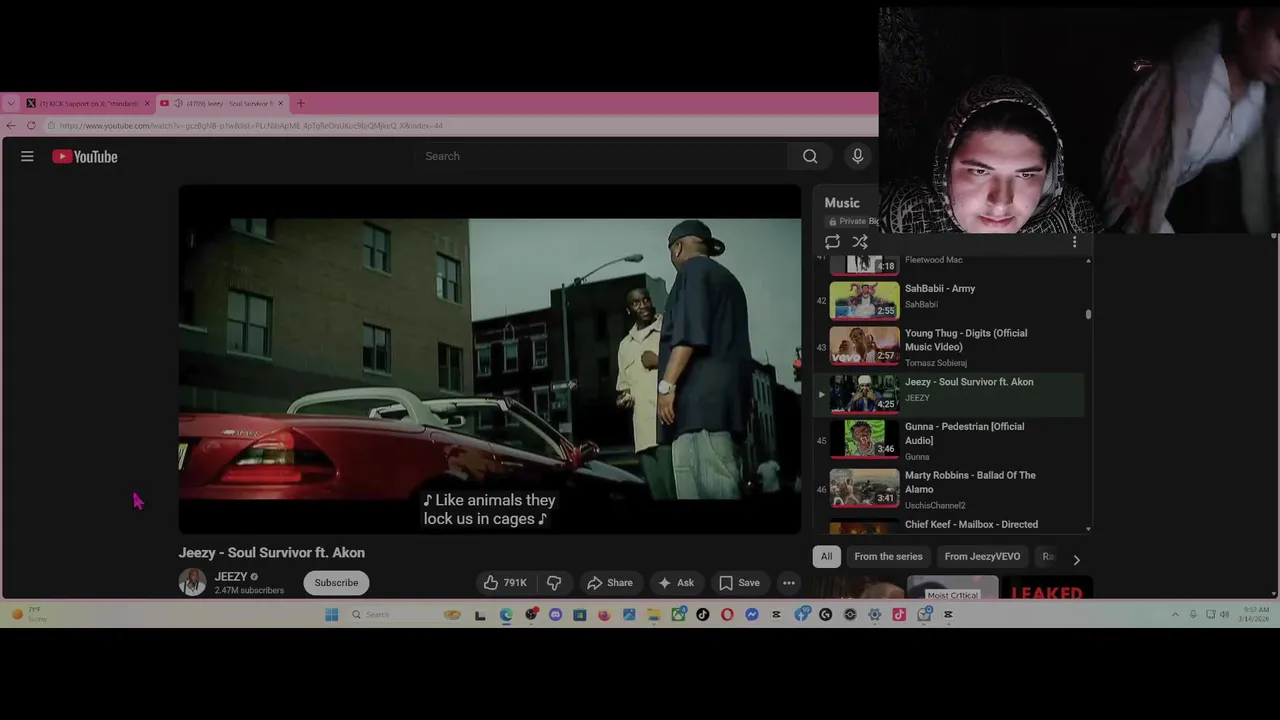This screenshot has width=1280, height=720.
Task: Click the browser address bar URL
Action: 250,126
